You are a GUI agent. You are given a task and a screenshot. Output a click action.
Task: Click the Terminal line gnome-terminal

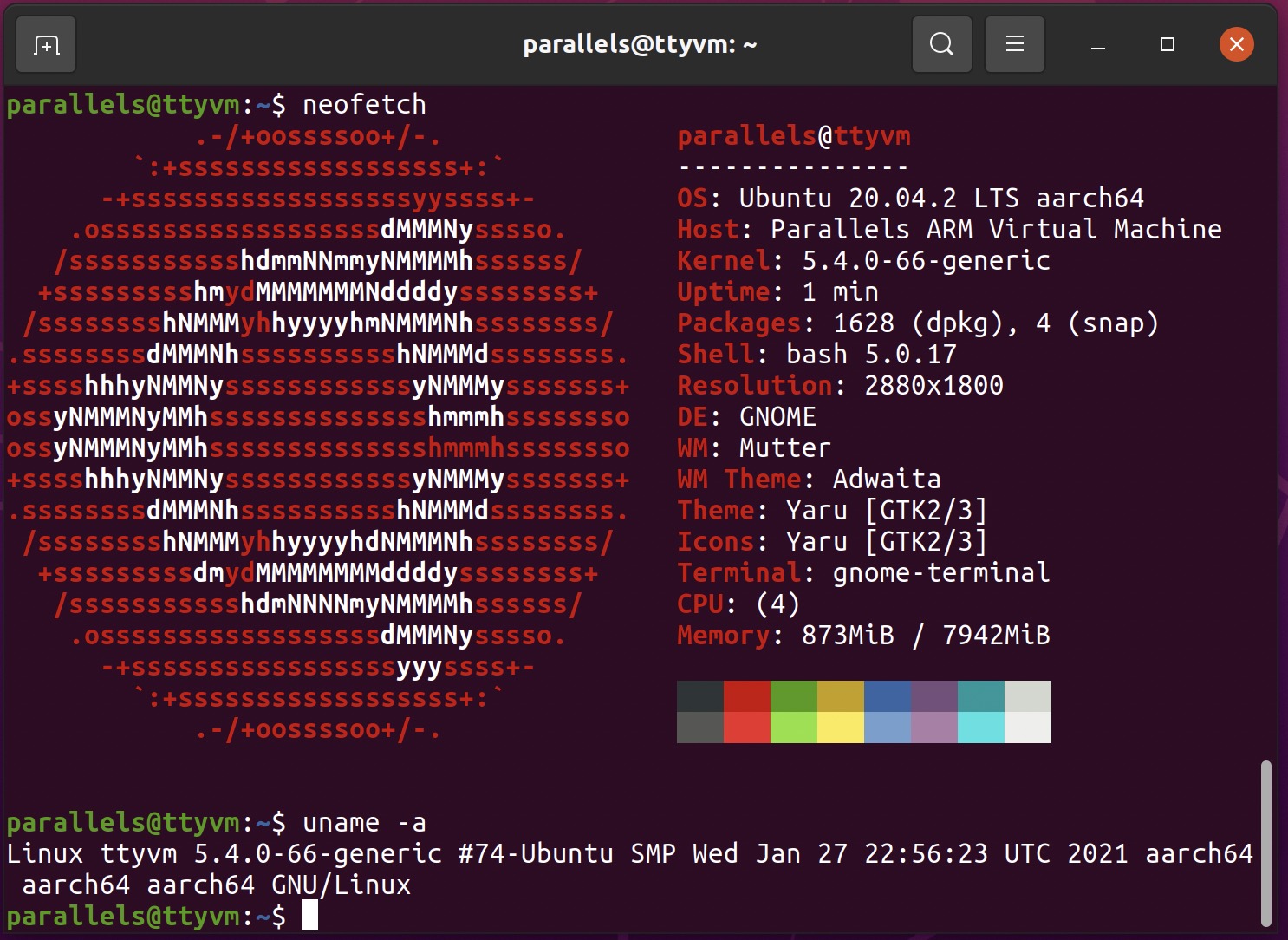click(863, 573)
